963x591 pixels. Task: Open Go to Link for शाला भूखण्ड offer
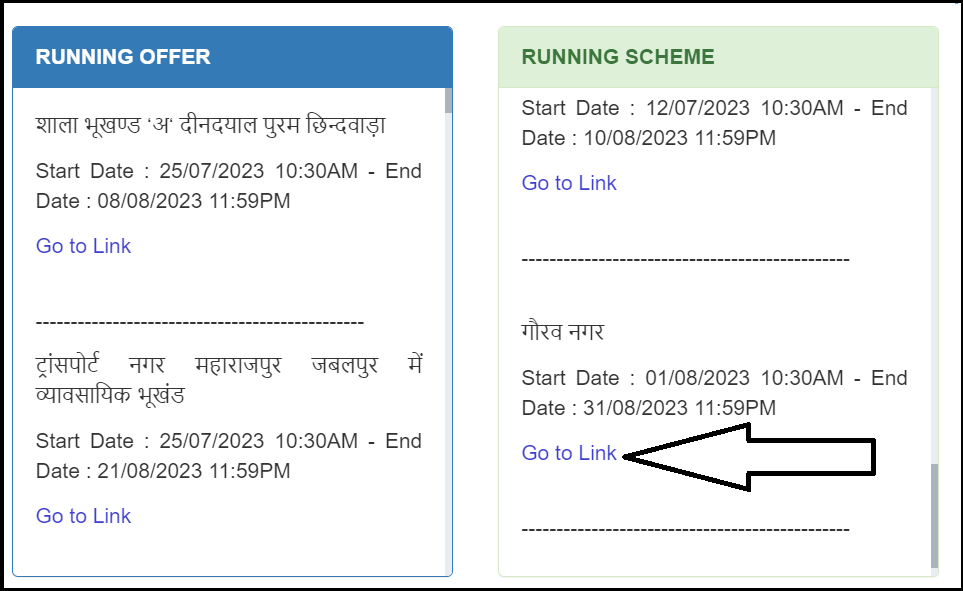[84, 246]
